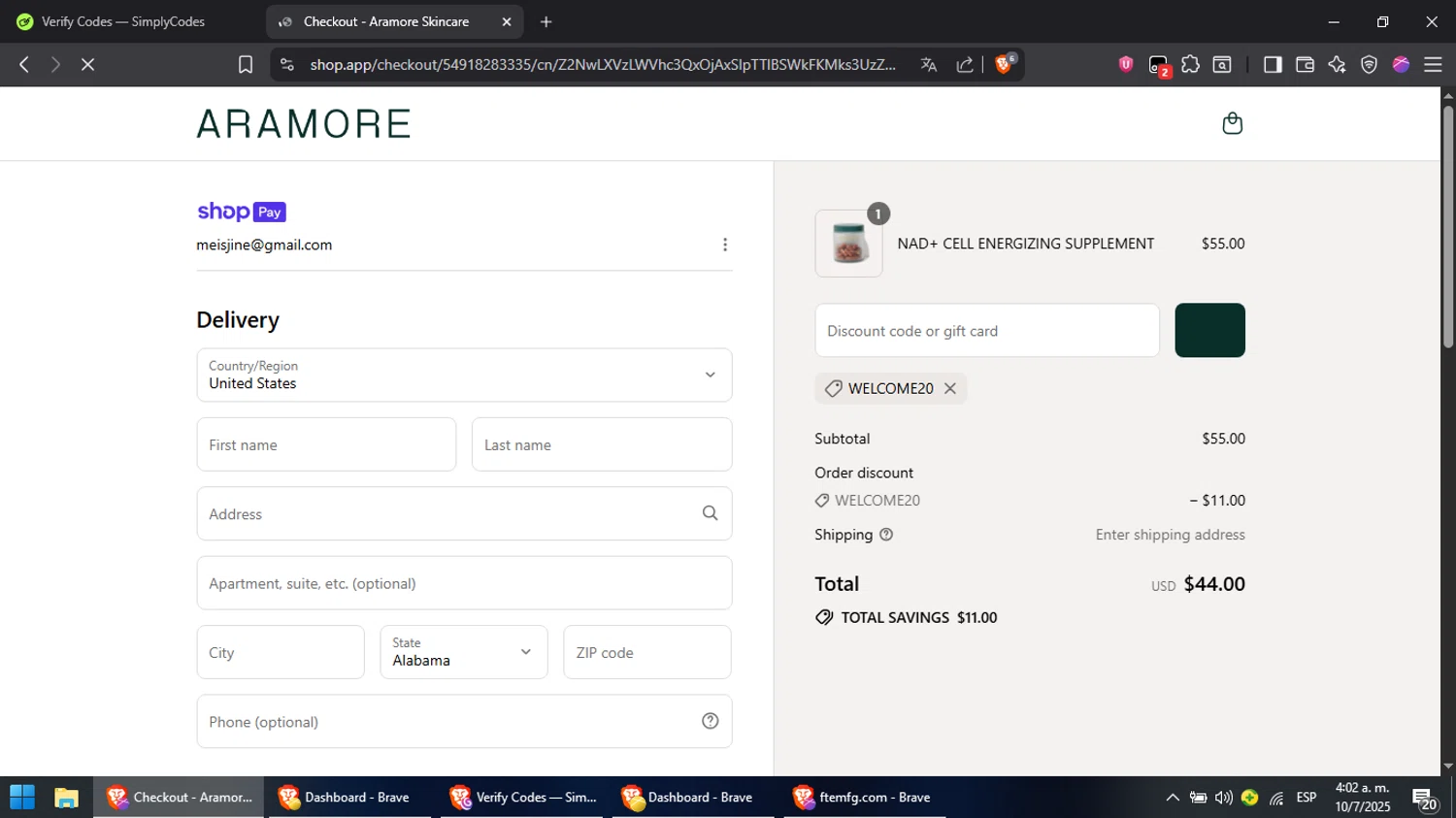
Task: Click the address search magnifier icon
Action: pyautogui.click(x=710, y=513)
